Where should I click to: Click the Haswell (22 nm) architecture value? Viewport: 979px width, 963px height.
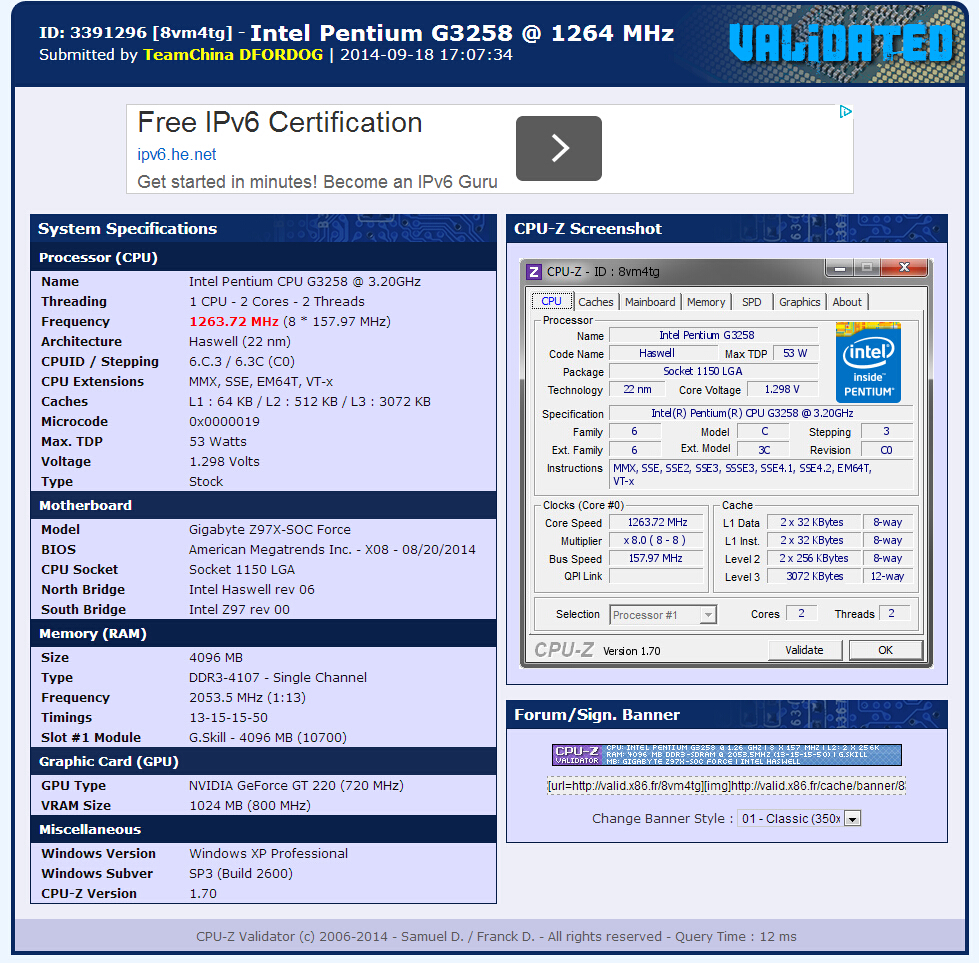point(240,342)
